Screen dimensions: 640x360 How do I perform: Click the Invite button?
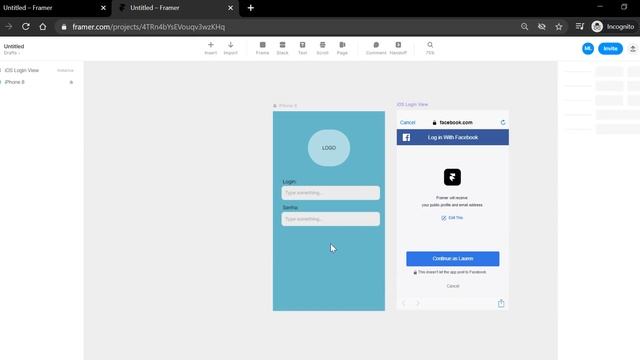pos(610,49)
